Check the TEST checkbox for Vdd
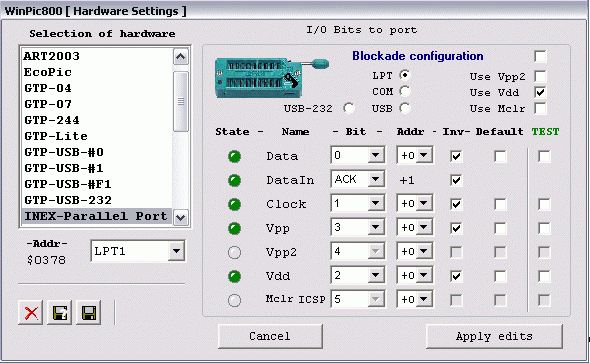The image size is (590, 363). (544, 276)
